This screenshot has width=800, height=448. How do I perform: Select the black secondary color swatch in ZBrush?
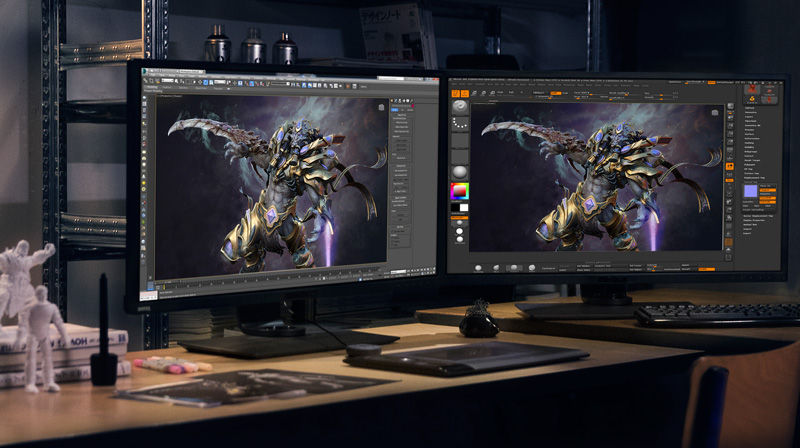(455, 207)
